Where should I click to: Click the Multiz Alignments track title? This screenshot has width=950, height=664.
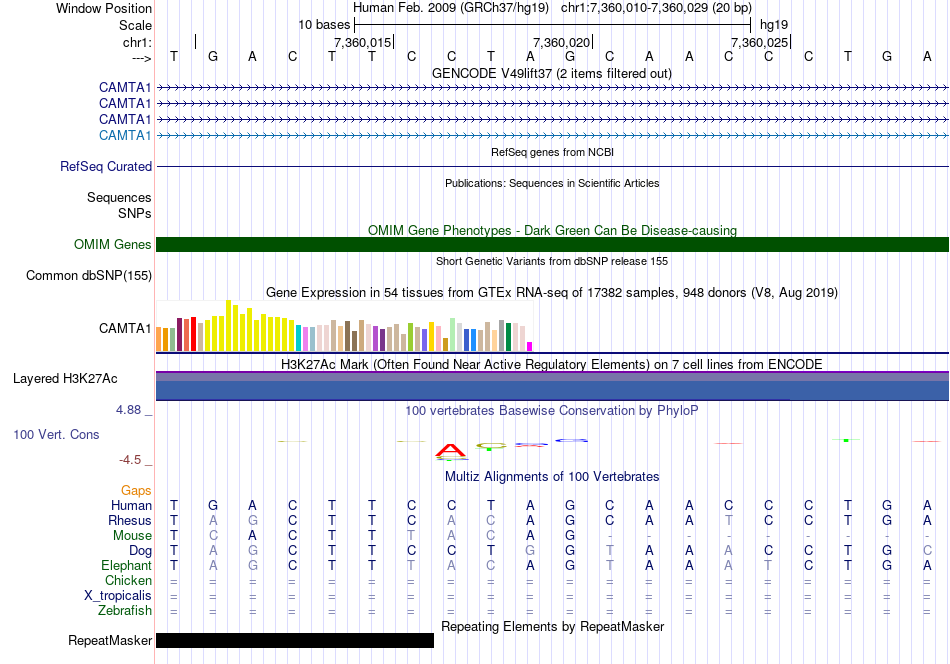coord(552,476)
